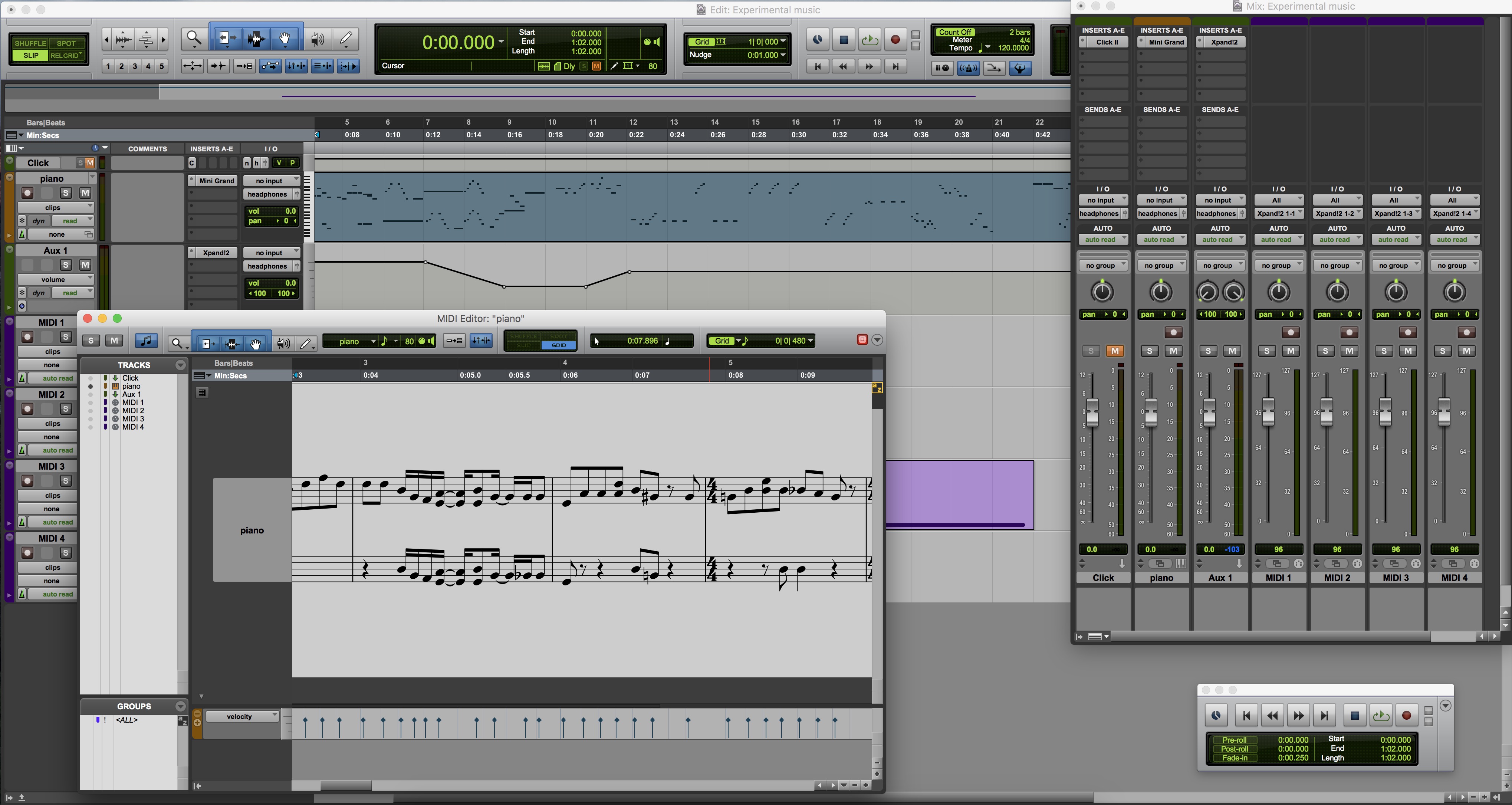1512x805 pixels.
Task: Open Aux 1 automation mode 'read' selector
Action: tap(73, 292)
